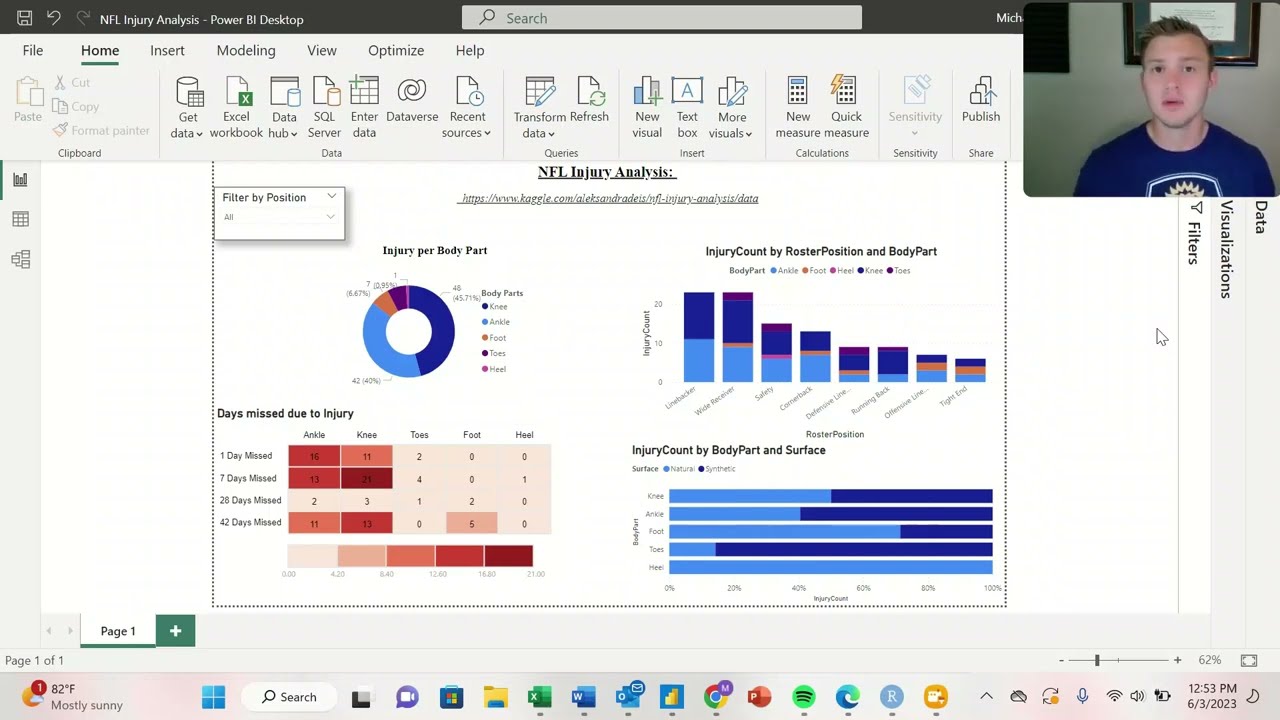Image resolution: width=1280 pixels, height=720 pixels.
Task: Click the zoom slider handle
Action: [x=1097, y=660]
